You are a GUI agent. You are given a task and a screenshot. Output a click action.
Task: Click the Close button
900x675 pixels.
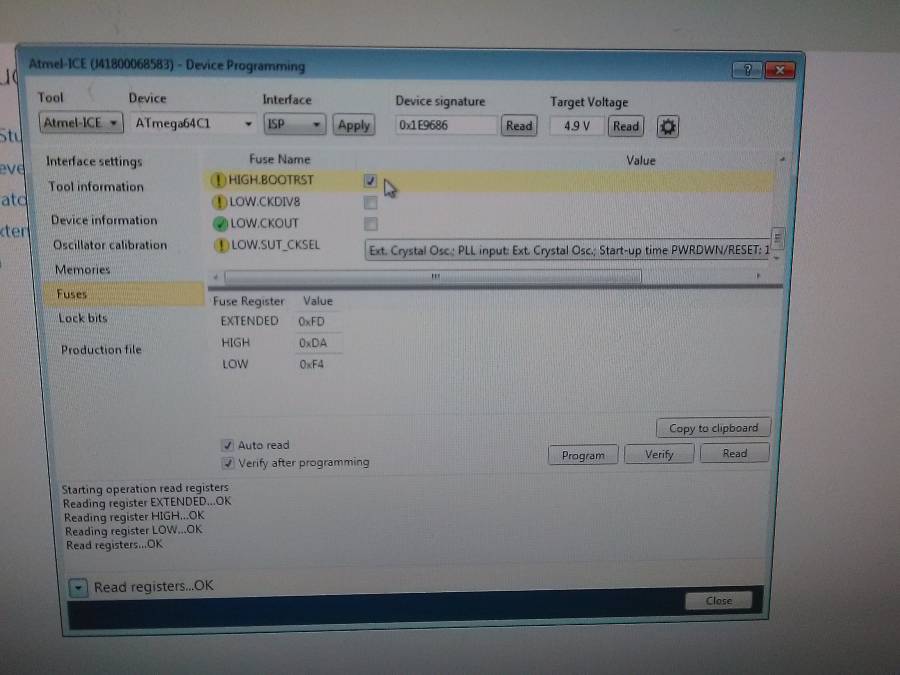719,600
